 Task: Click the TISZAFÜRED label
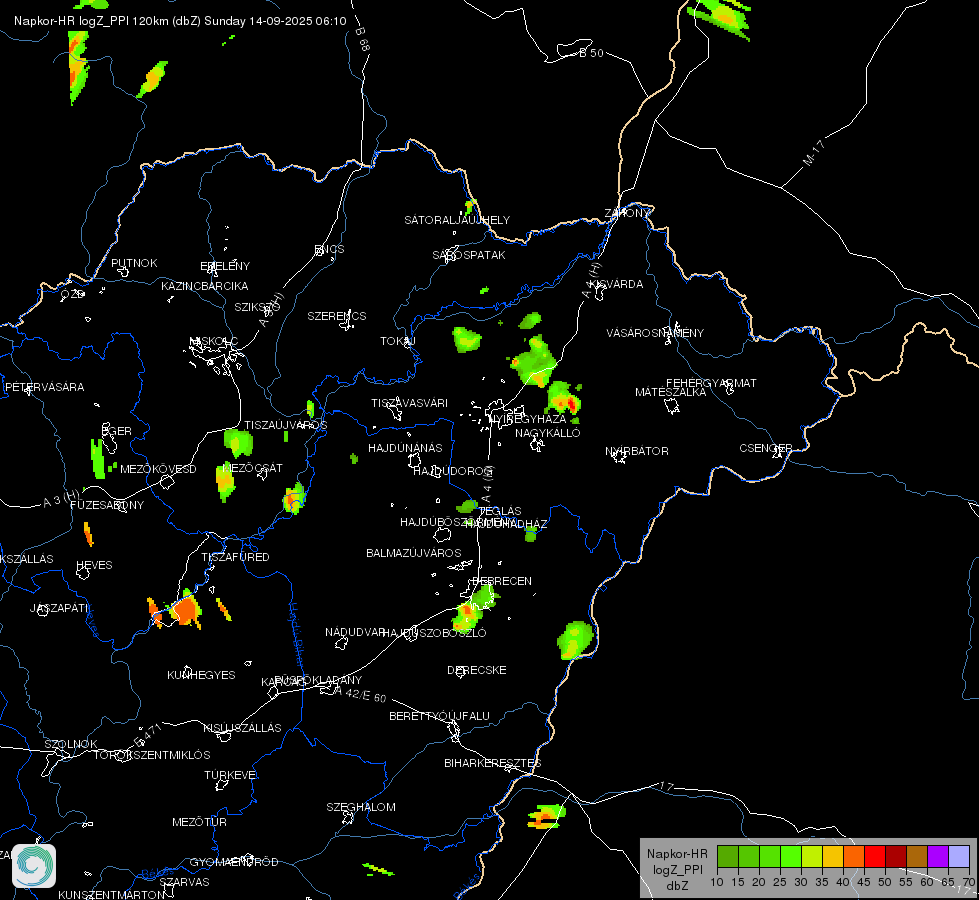[x=235, y=557]
